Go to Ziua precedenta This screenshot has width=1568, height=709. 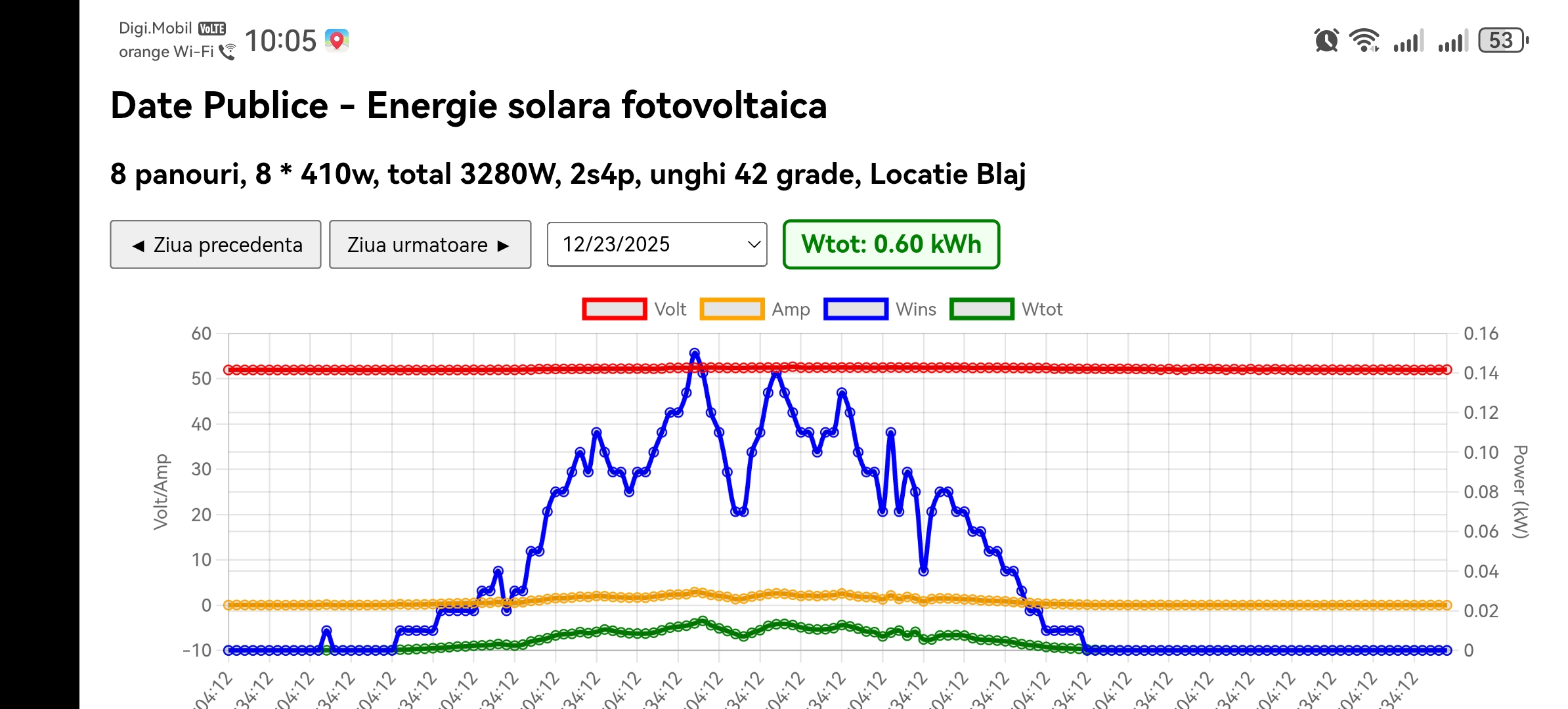tap(215, 244)
